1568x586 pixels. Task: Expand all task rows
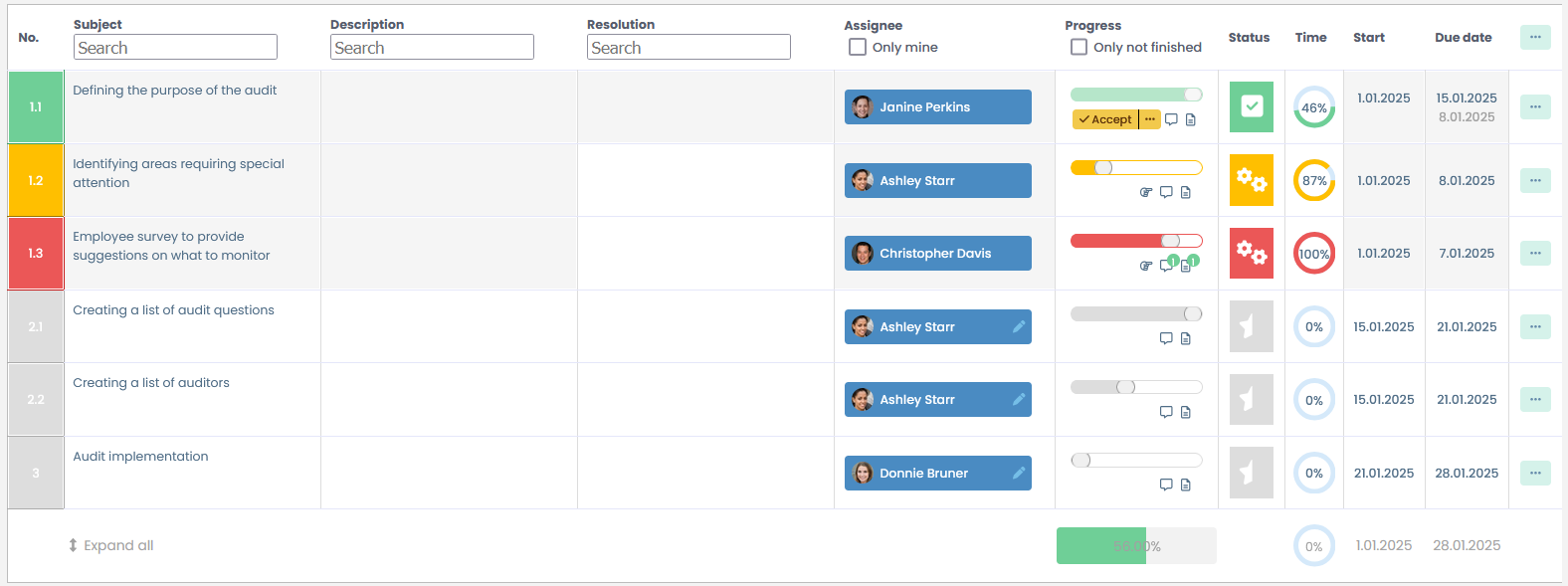pos(110,545)
